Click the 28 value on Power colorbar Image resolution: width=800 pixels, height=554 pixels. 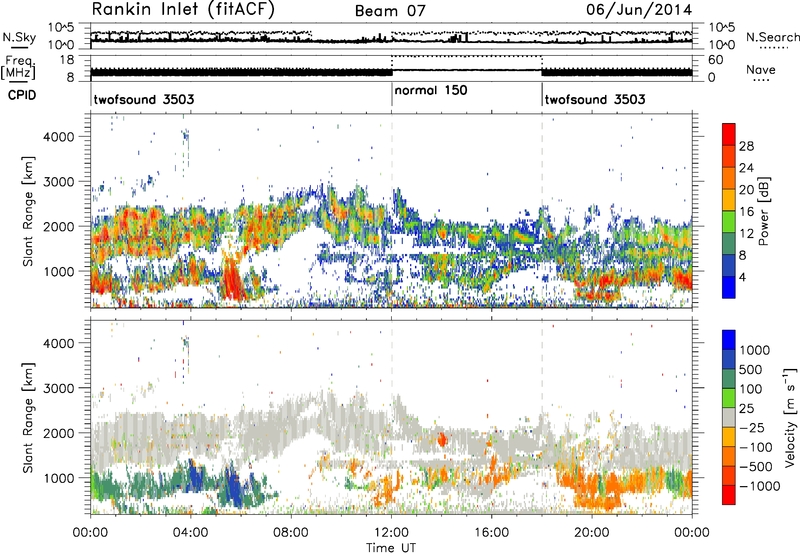click(x=746, y=146)
